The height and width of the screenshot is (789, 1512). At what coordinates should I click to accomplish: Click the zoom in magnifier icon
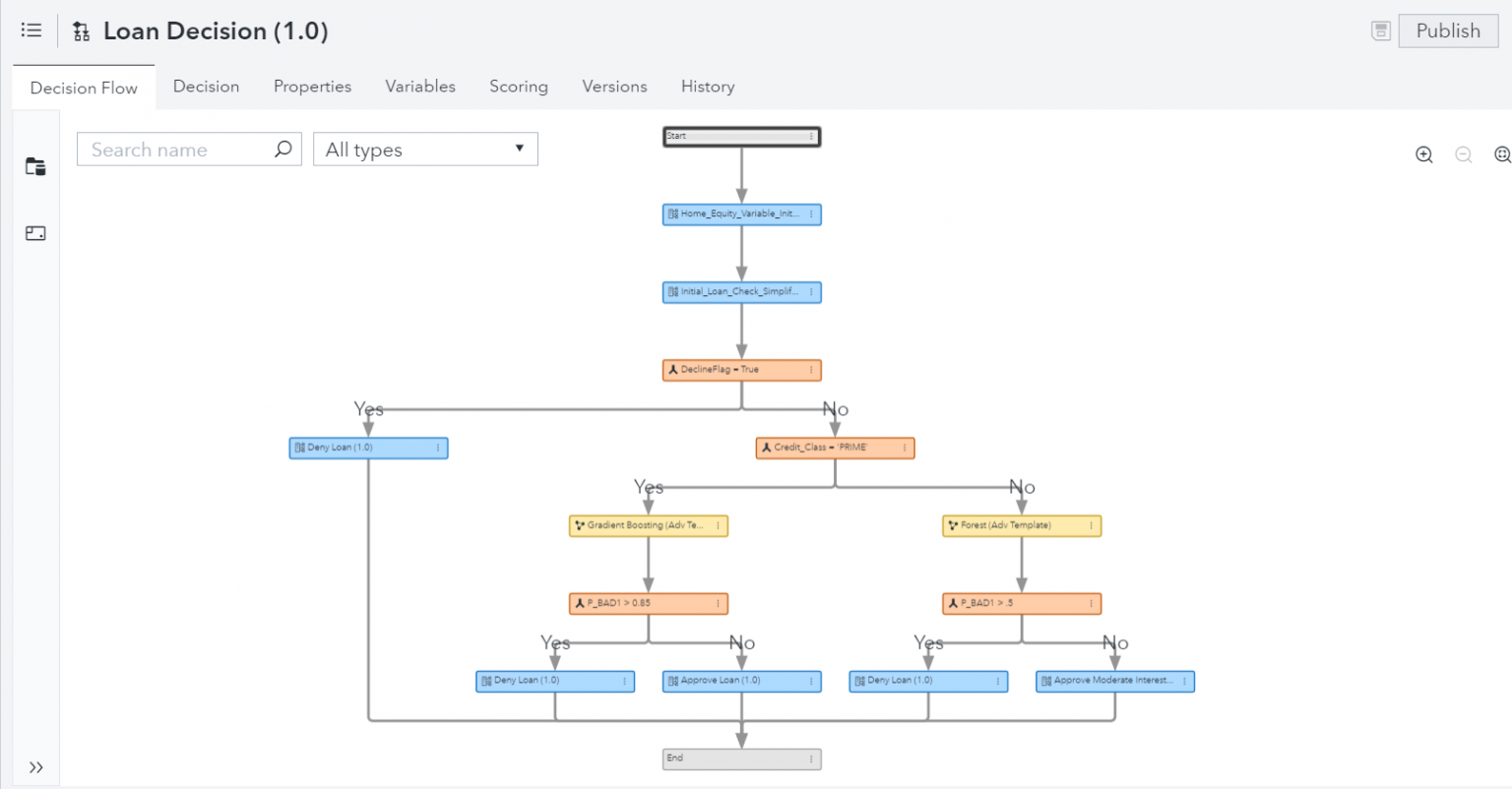coord(1423,154)
